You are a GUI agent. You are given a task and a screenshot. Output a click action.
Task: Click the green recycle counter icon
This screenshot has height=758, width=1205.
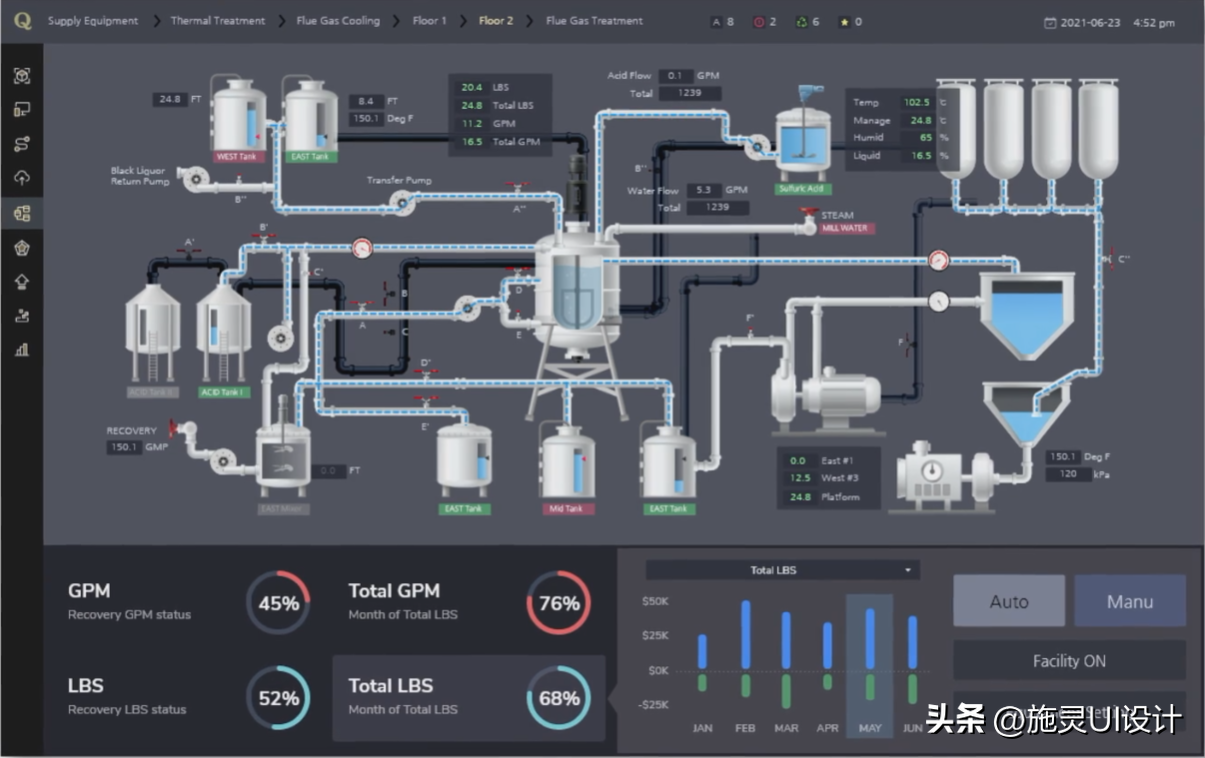coord(802,22)
